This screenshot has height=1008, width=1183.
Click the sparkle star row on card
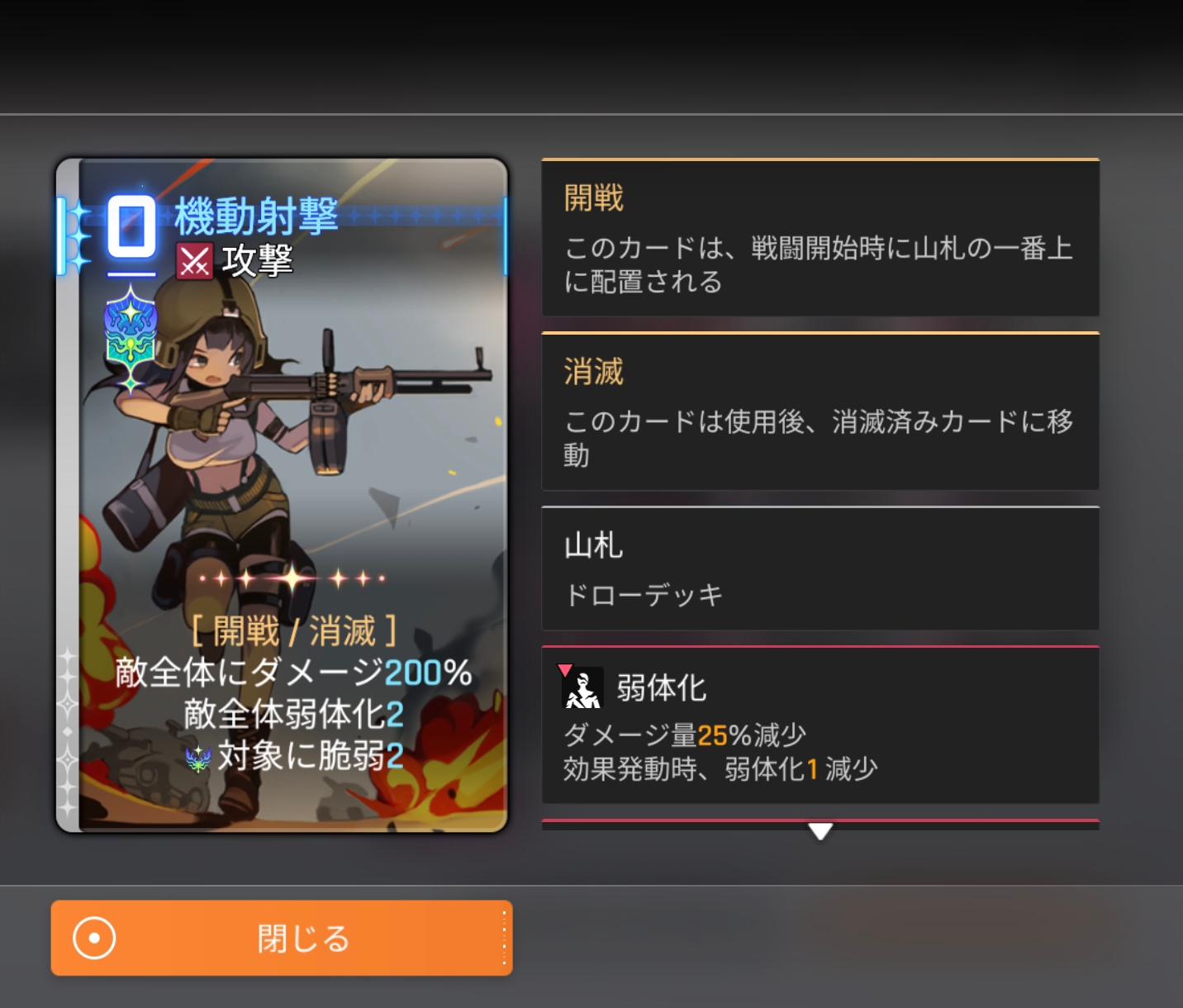pyautogui.click(x=292, y=578)
